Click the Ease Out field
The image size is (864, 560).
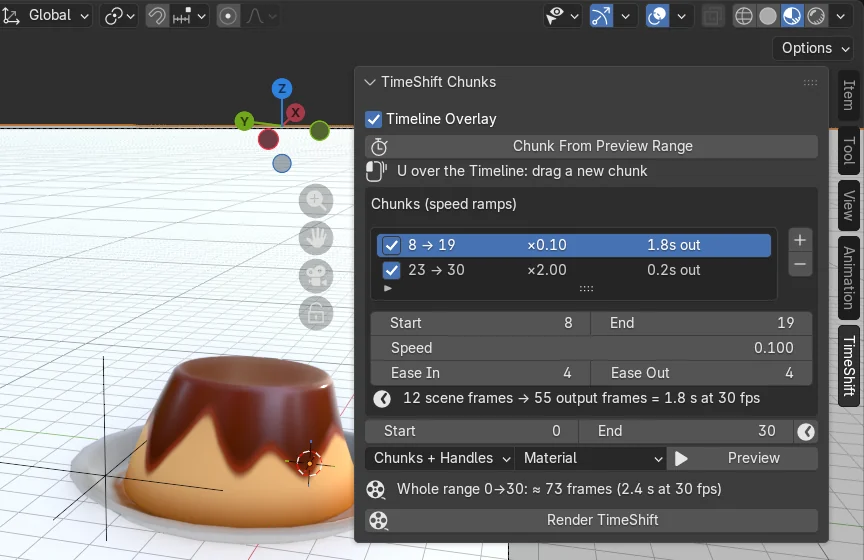(701, 373)
